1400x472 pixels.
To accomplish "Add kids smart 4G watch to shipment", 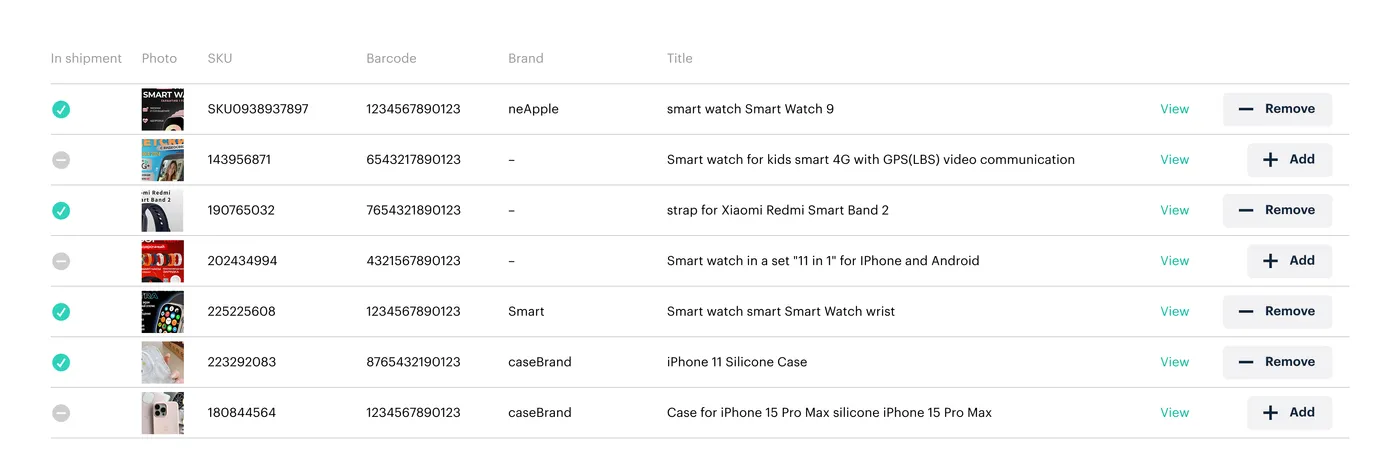I will click(x=1289, y=160).
